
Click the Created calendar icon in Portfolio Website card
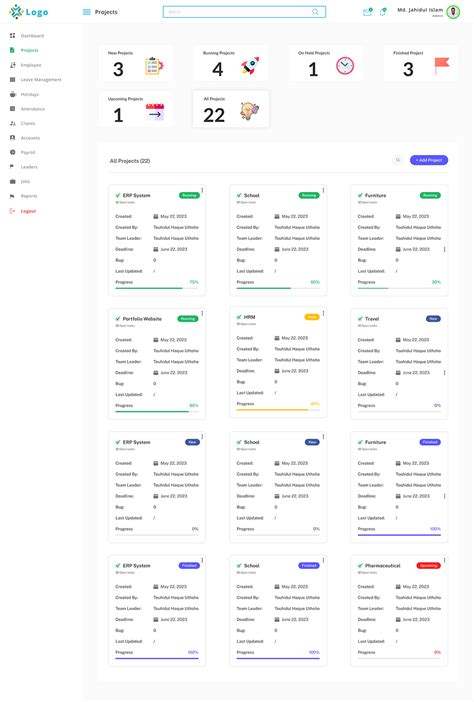click(156, 340)
